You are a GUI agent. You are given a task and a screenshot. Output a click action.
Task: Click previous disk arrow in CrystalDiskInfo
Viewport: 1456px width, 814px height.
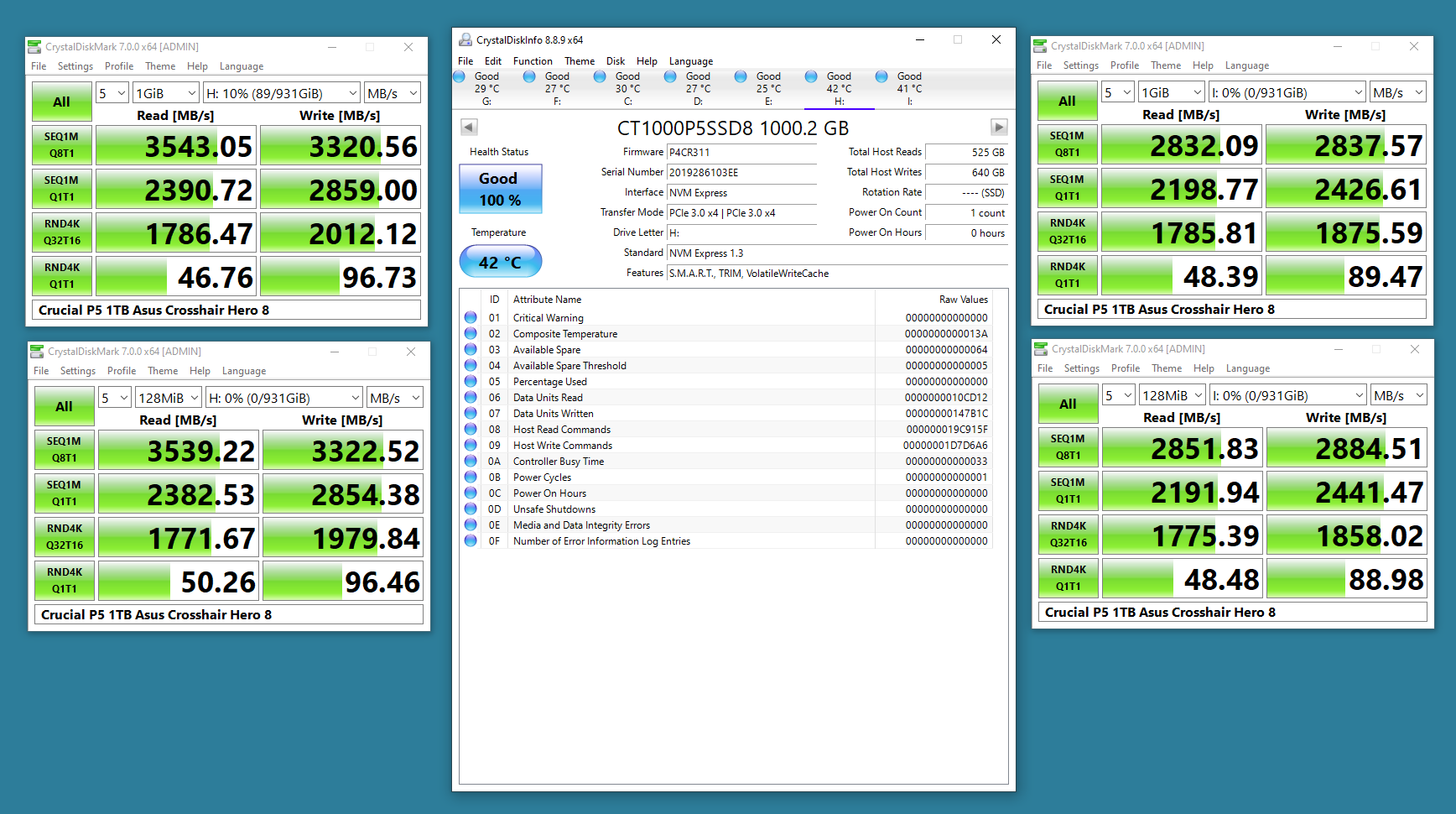click(469, 127)
